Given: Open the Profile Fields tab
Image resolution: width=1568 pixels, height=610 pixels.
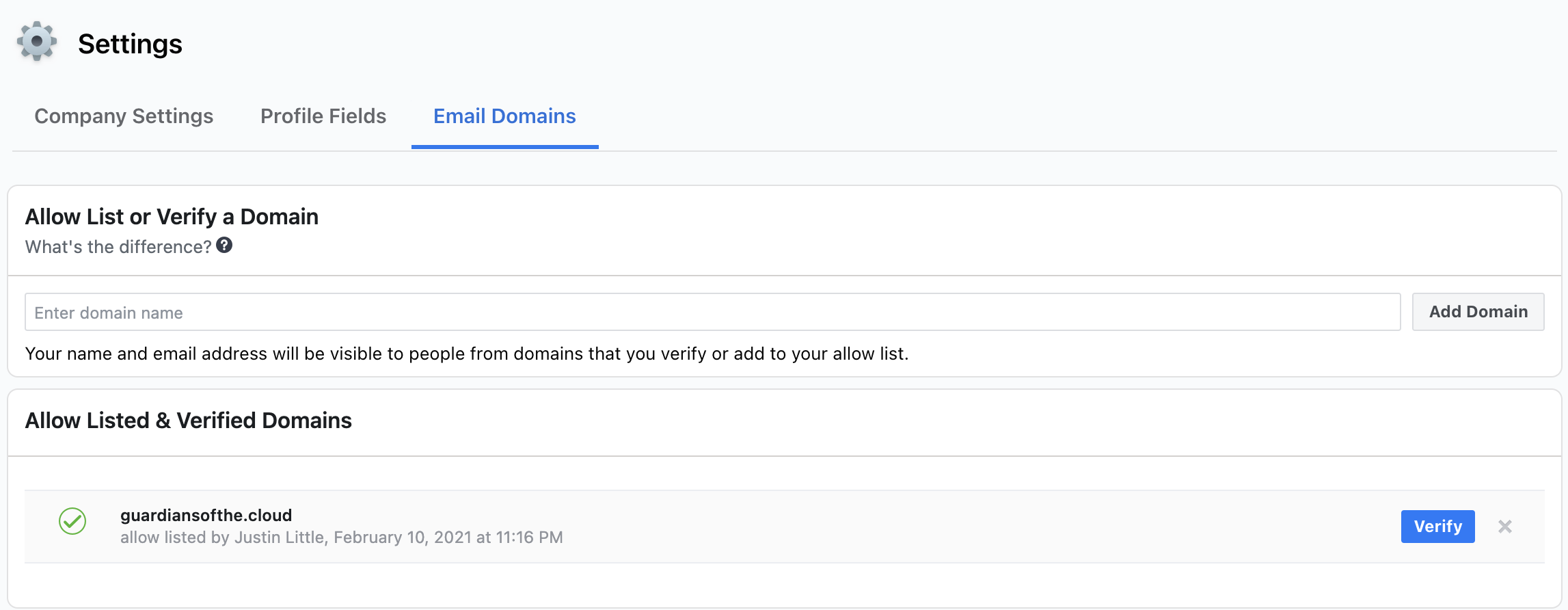Looking at the screenshot, I should [323, 116].
